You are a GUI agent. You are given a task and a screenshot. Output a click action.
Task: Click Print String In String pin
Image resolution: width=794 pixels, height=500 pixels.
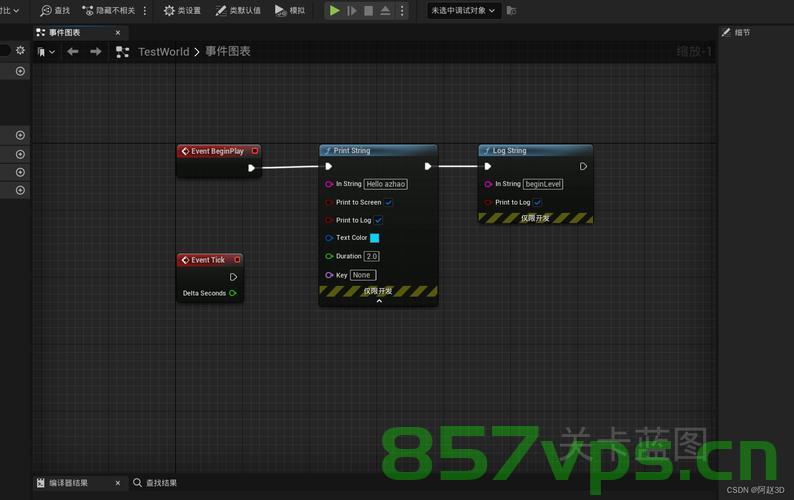pos(329,184)
